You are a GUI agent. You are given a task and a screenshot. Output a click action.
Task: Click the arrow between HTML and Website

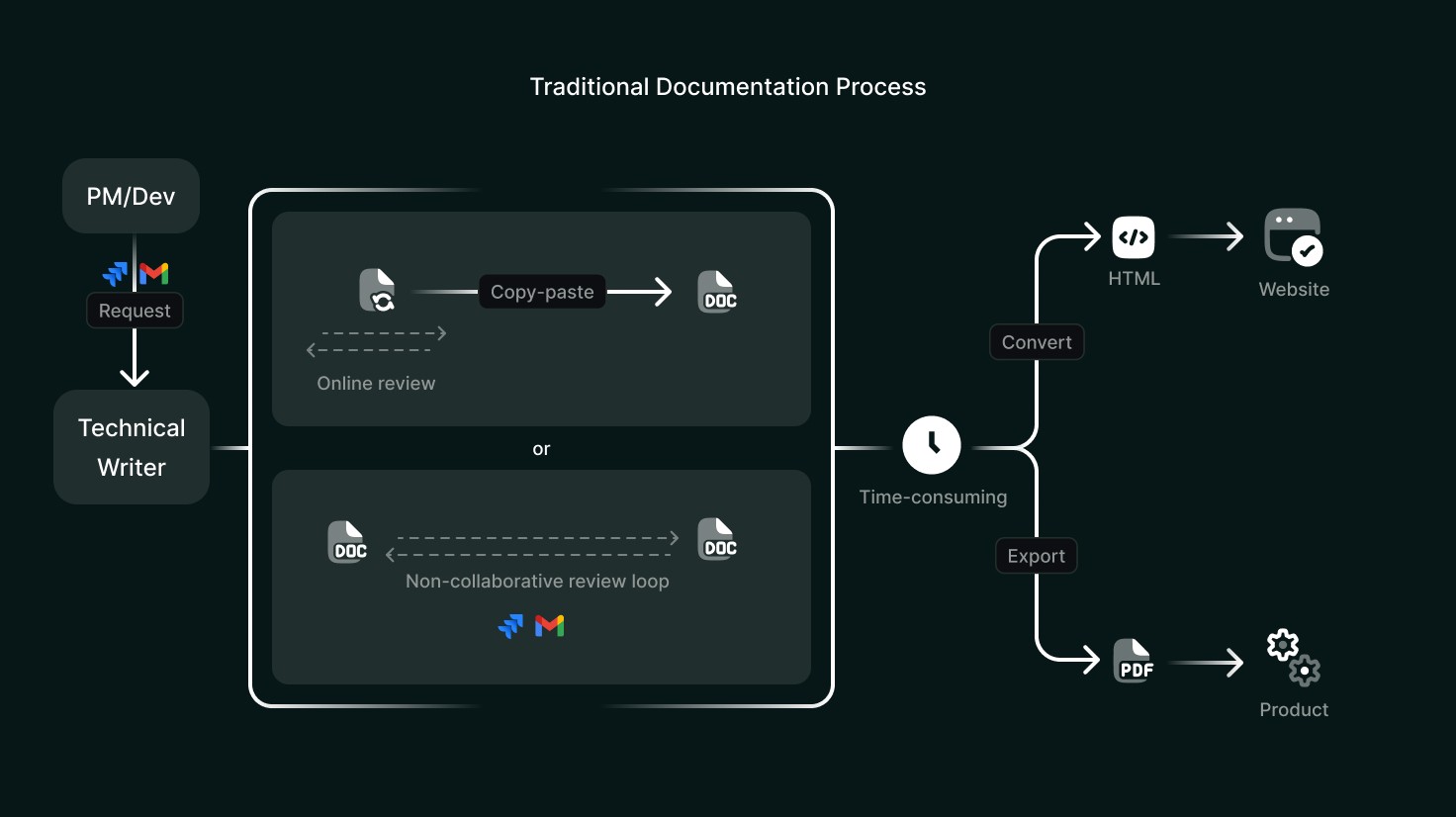pyautogui.click(x=1206, y=236)
